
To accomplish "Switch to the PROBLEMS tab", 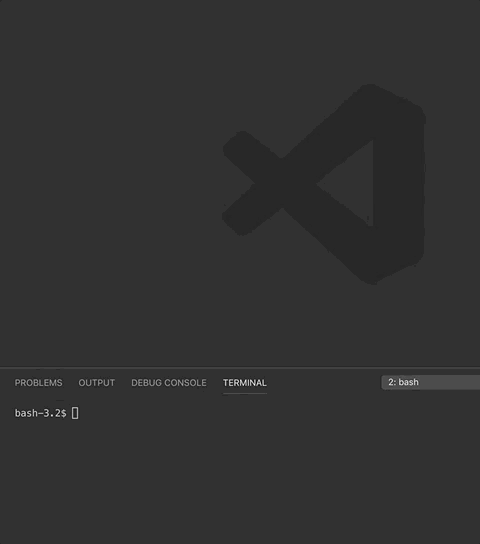I will coord(38,383).
